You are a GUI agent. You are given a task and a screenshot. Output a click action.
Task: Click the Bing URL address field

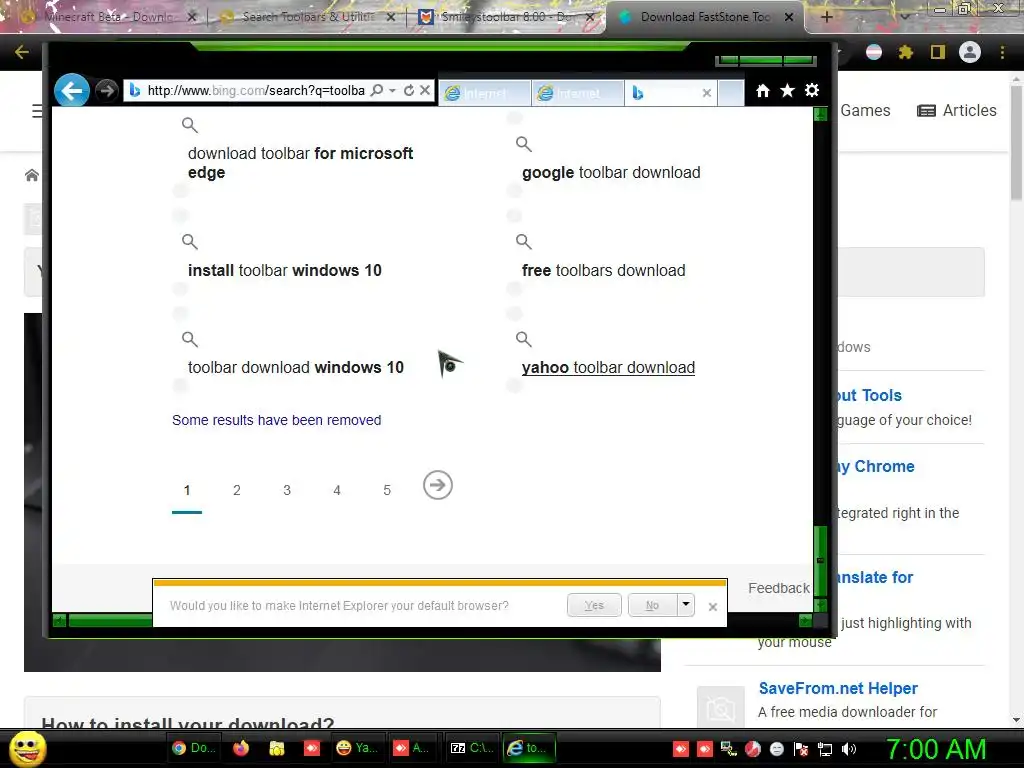click(x=256, y=90)
